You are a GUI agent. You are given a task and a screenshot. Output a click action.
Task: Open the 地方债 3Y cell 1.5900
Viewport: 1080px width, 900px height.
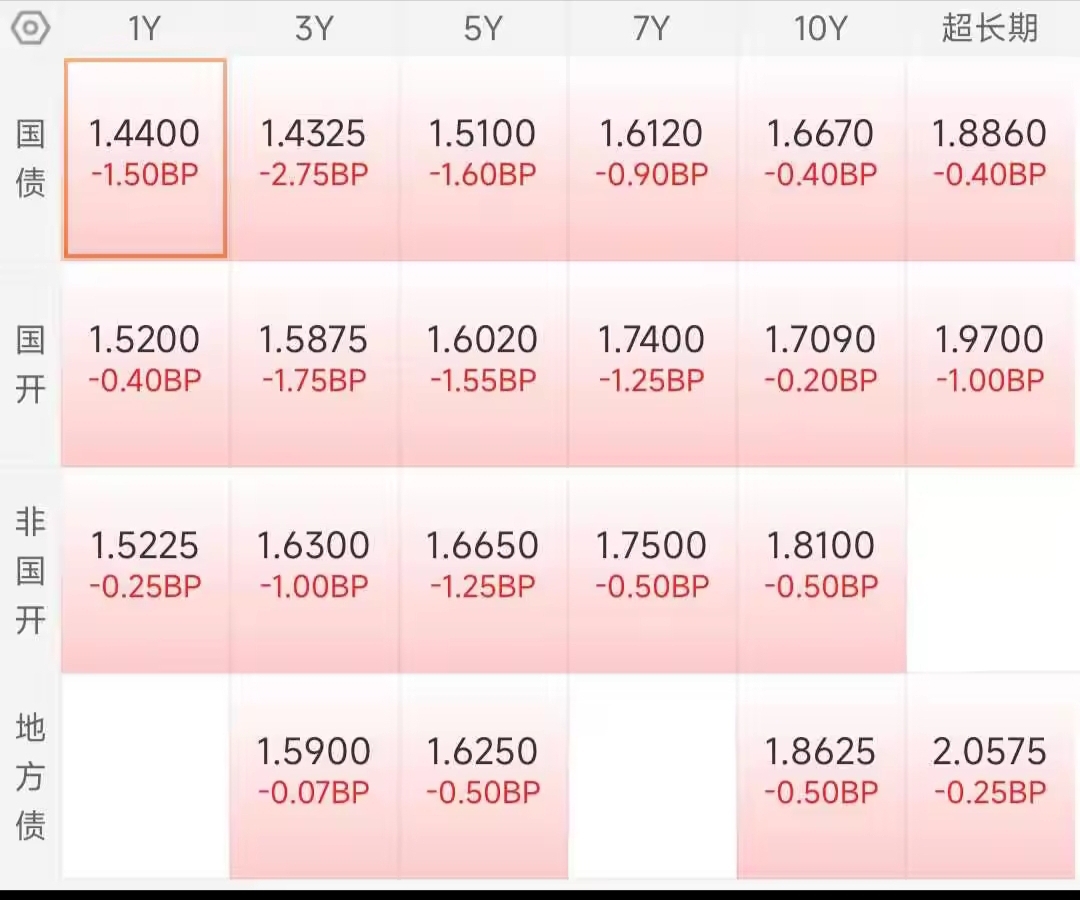(x=314, y=776)
